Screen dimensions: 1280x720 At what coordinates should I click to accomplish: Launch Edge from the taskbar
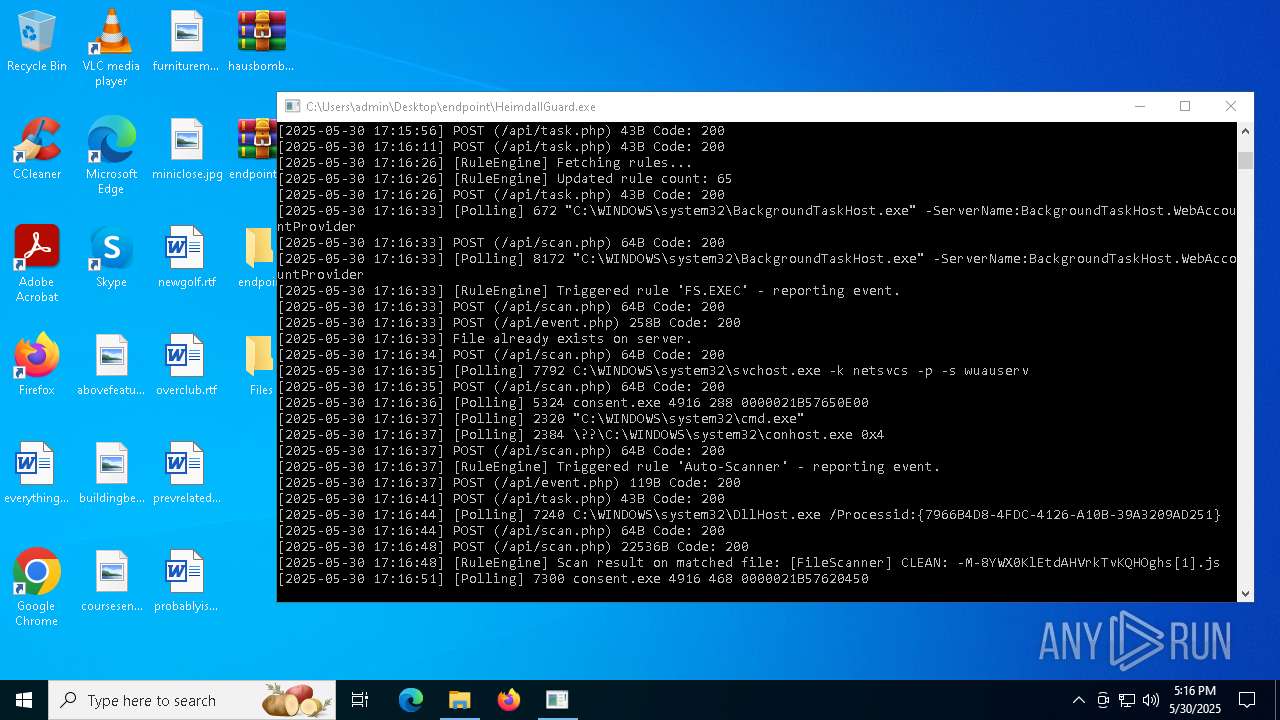click(411, 700)
